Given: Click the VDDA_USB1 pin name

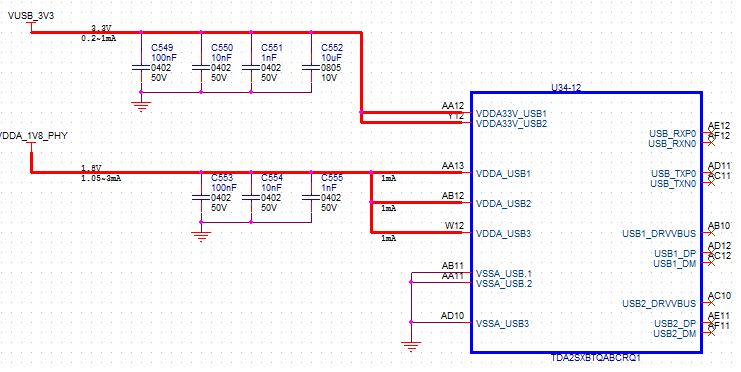Looking at the screenshot, I should pos(503,173).
